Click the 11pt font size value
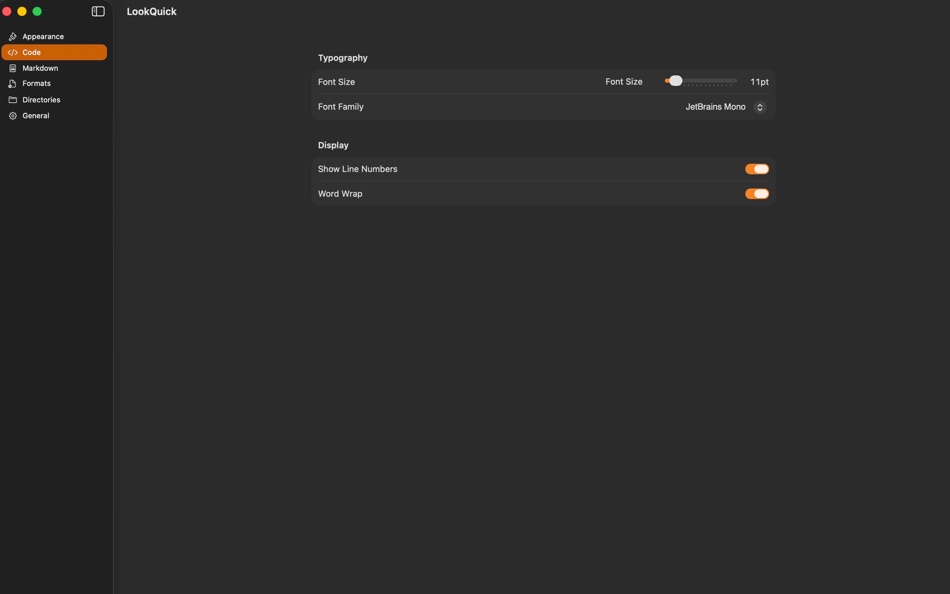Viewport: 950px width, 594px height. pyautogui.click(x=758, y=81)
